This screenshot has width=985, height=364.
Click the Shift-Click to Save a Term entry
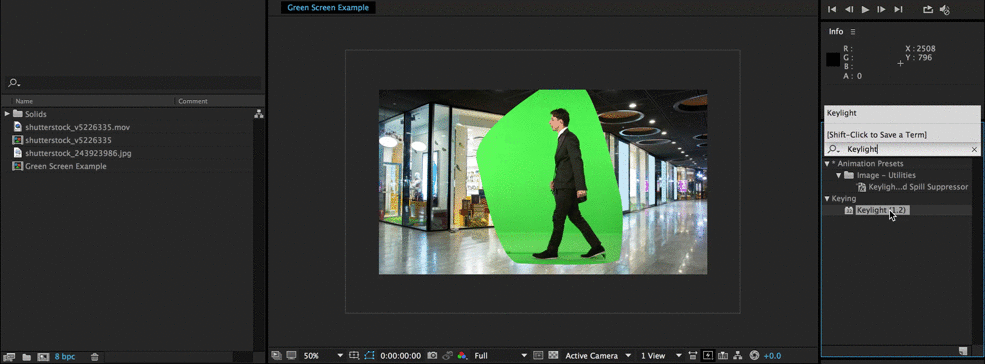[x=902, y=135]
